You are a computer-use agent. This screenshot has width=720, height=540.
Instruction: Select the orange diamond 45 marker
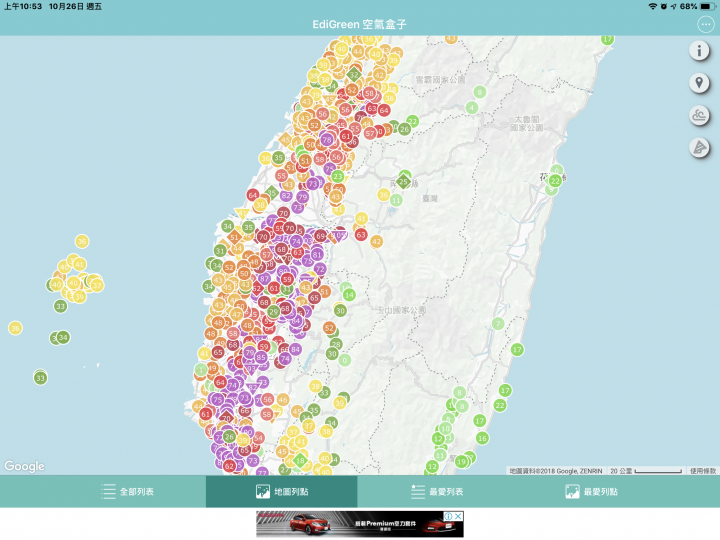[x=286, y=140]
